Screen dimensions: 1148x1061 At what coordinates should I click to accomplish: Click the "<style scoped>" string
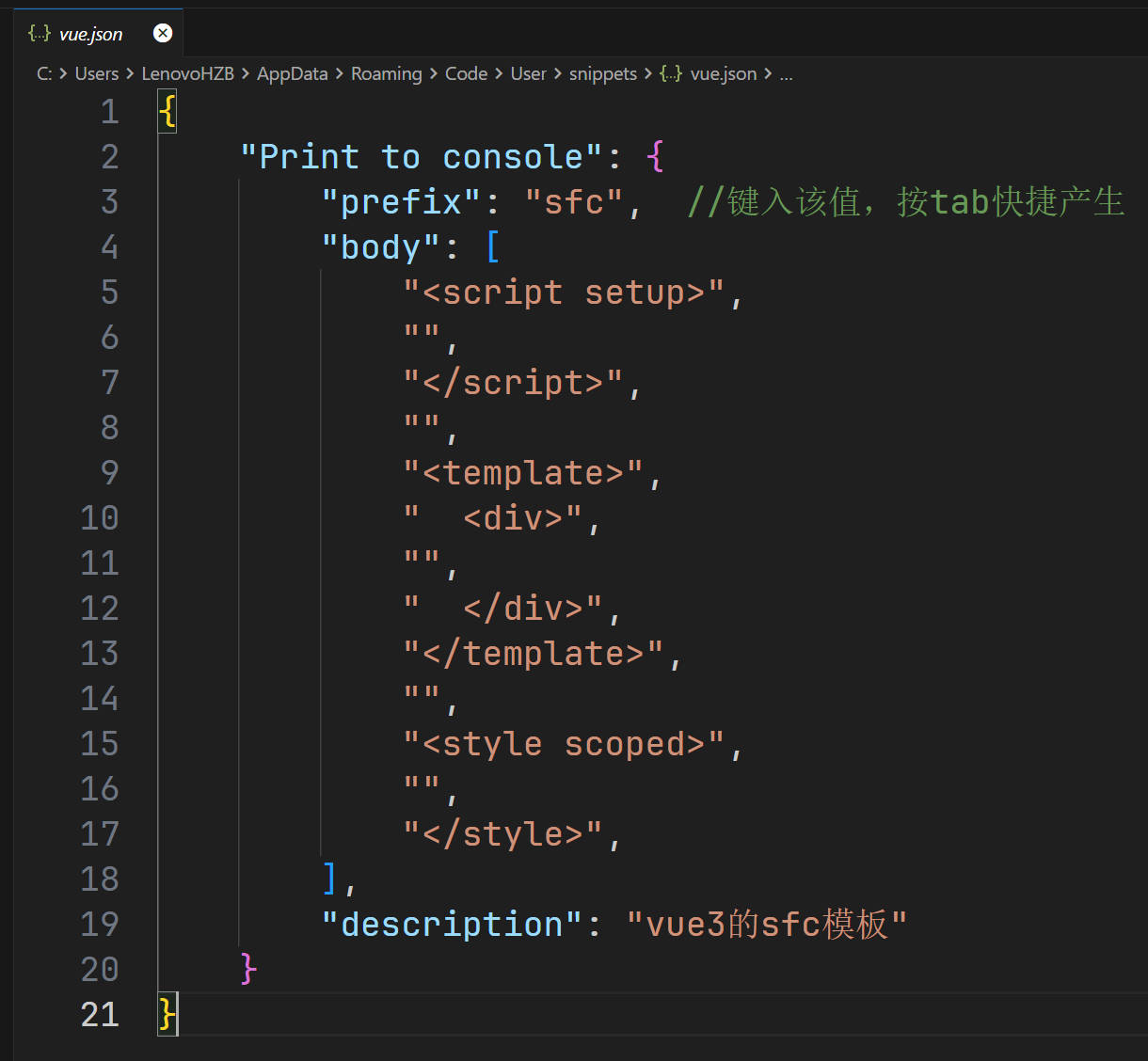tap(564, 744)
